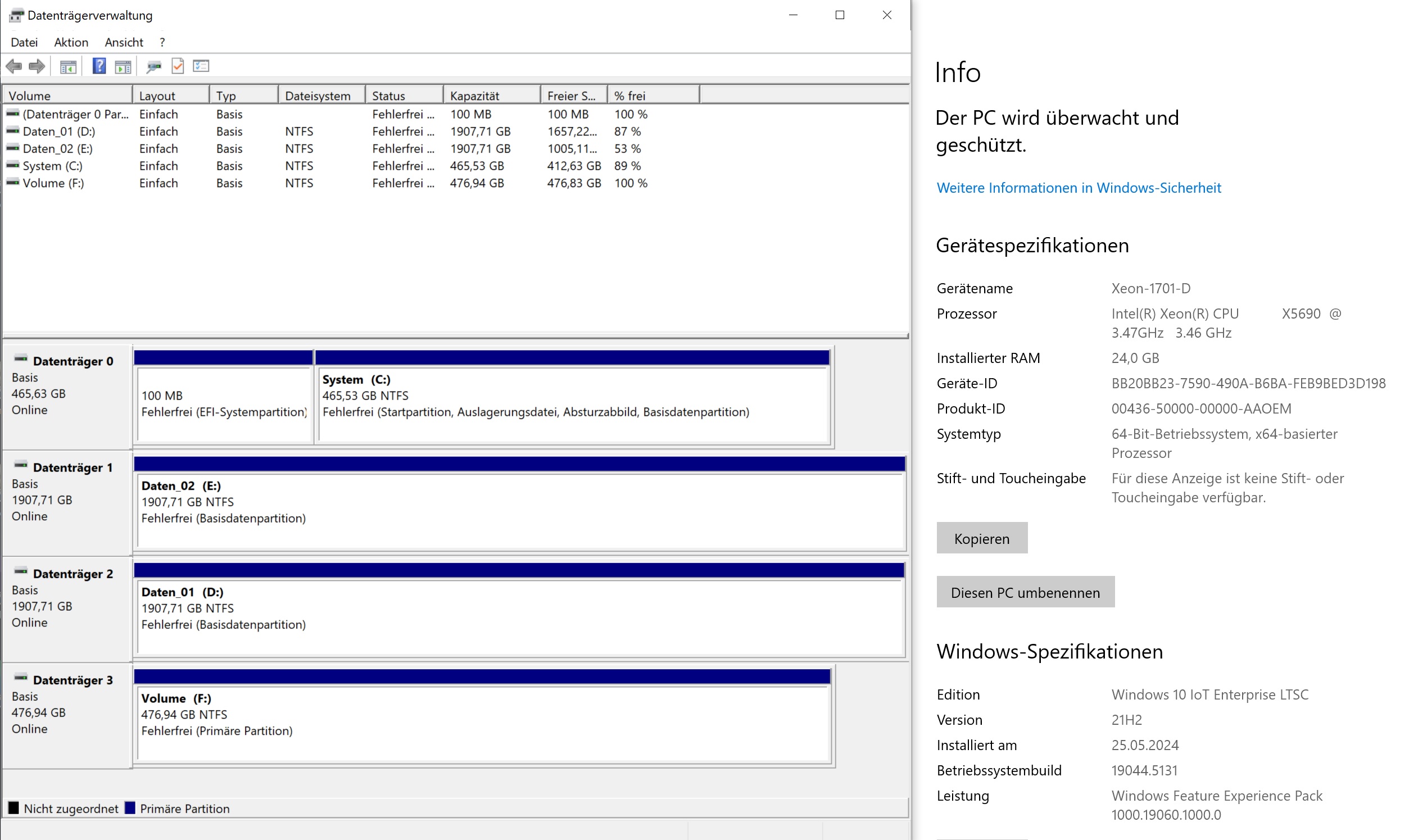Open the ? help menu

162,43
